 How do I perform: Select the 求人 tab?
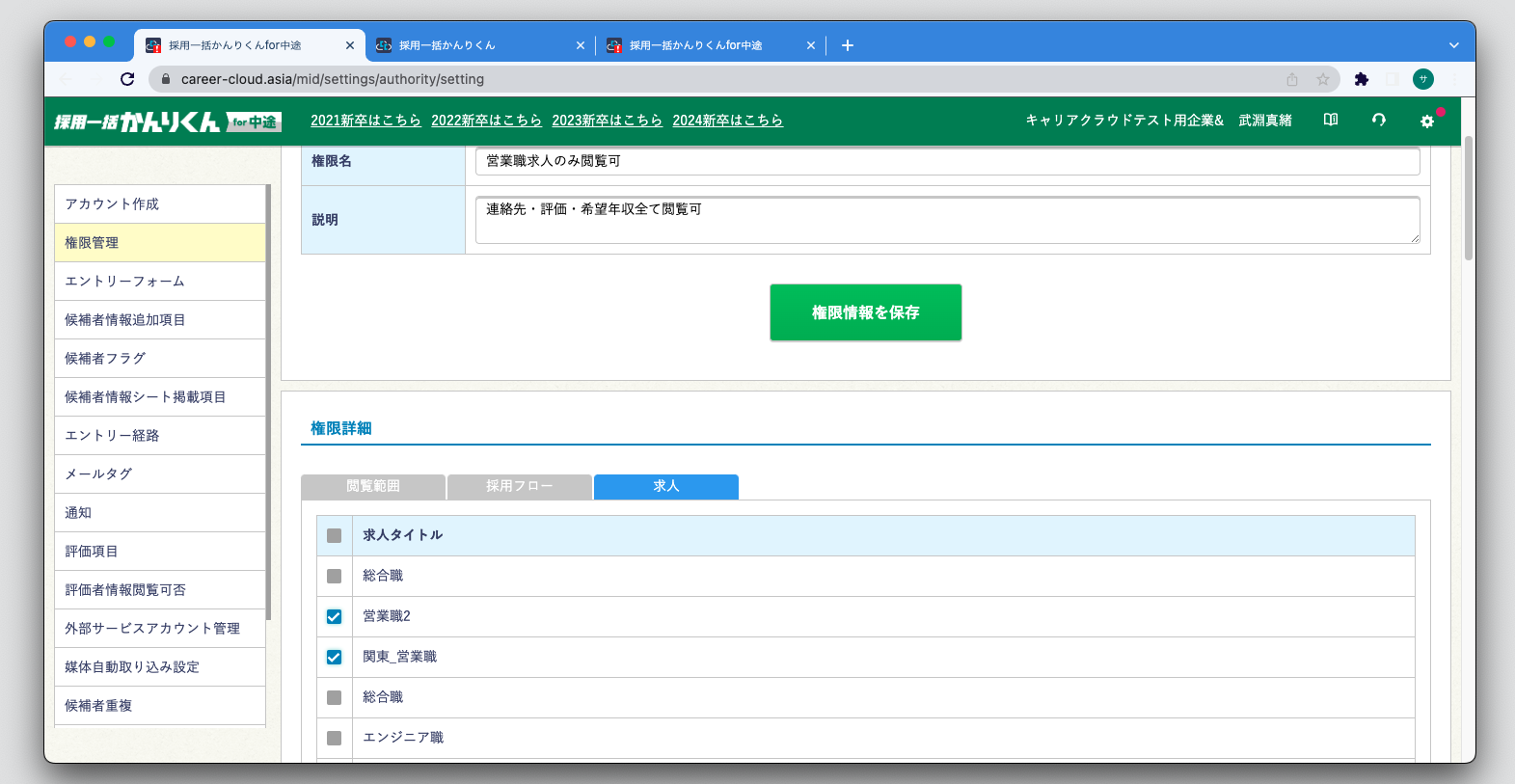pyautogui.click(x=666, y=486)
